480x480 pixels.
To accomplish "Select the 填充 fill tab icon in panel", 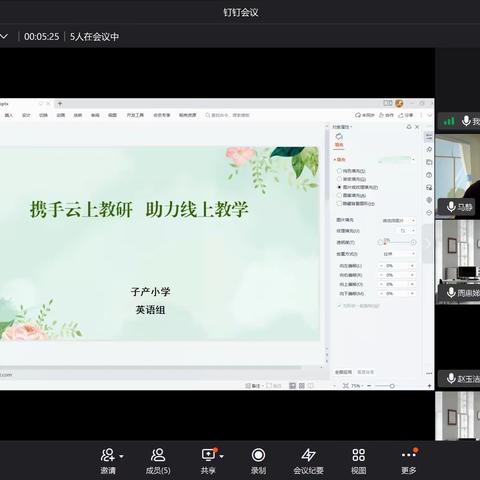I will (339, 140).
